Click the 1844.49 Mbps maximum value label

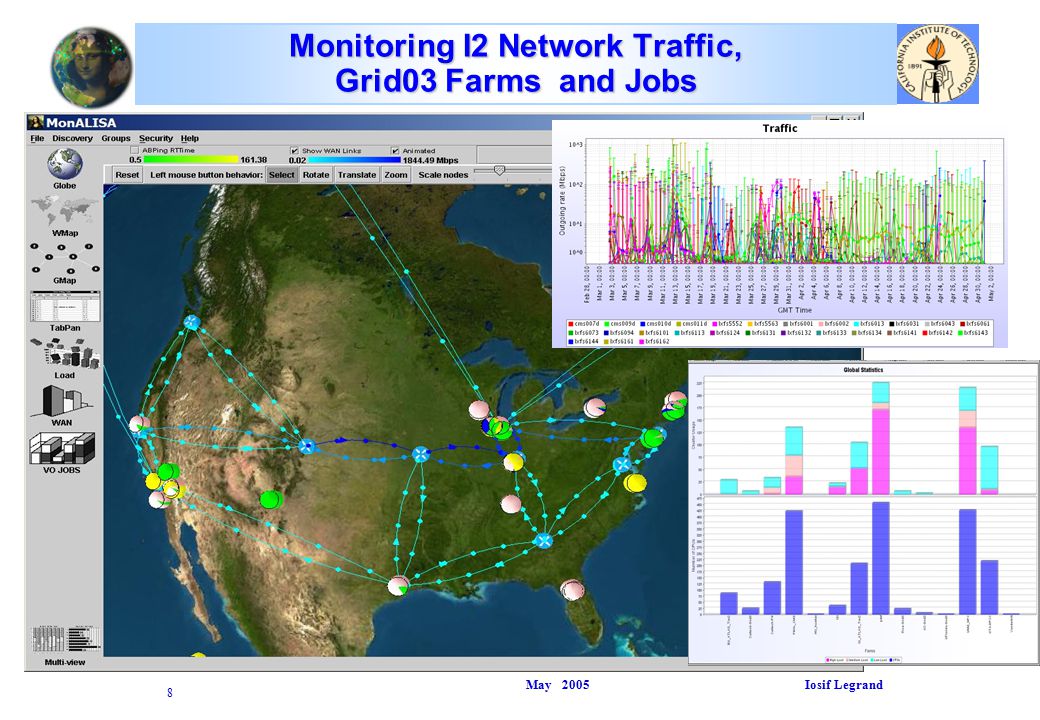(x=430, y=160)
